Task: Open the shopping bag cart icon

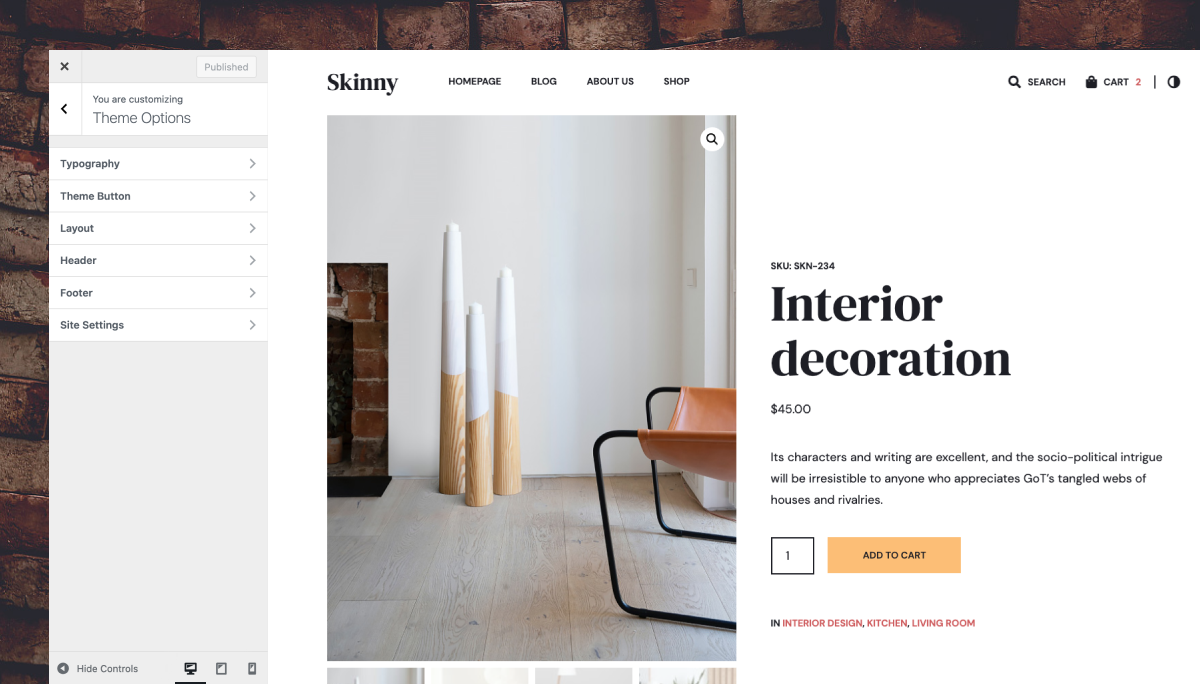Action: tap(1091, 82)
